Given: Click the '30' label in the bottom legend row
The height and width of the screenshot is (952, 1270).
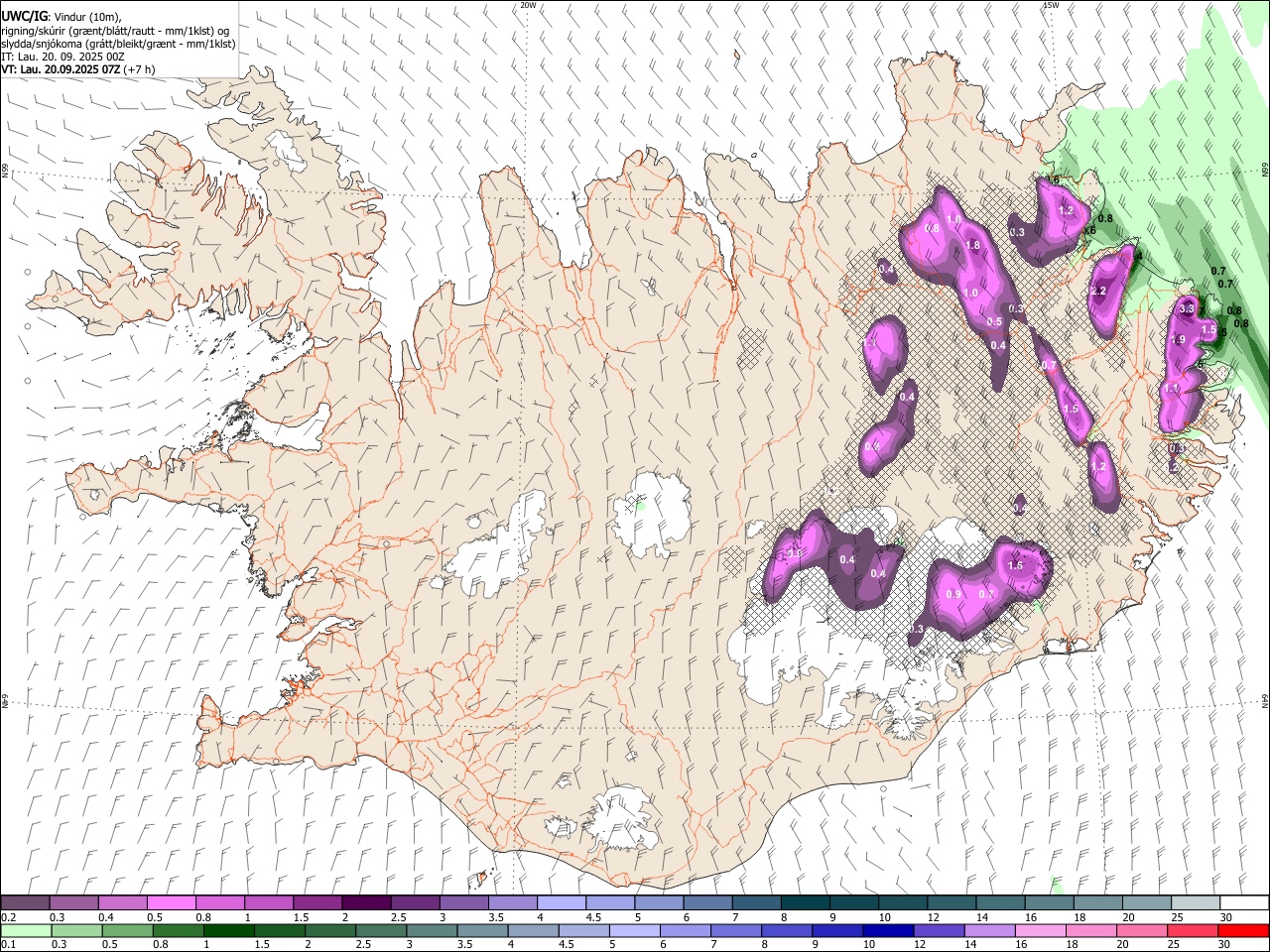Looking at the screenshot, I should click(1225, 945).
